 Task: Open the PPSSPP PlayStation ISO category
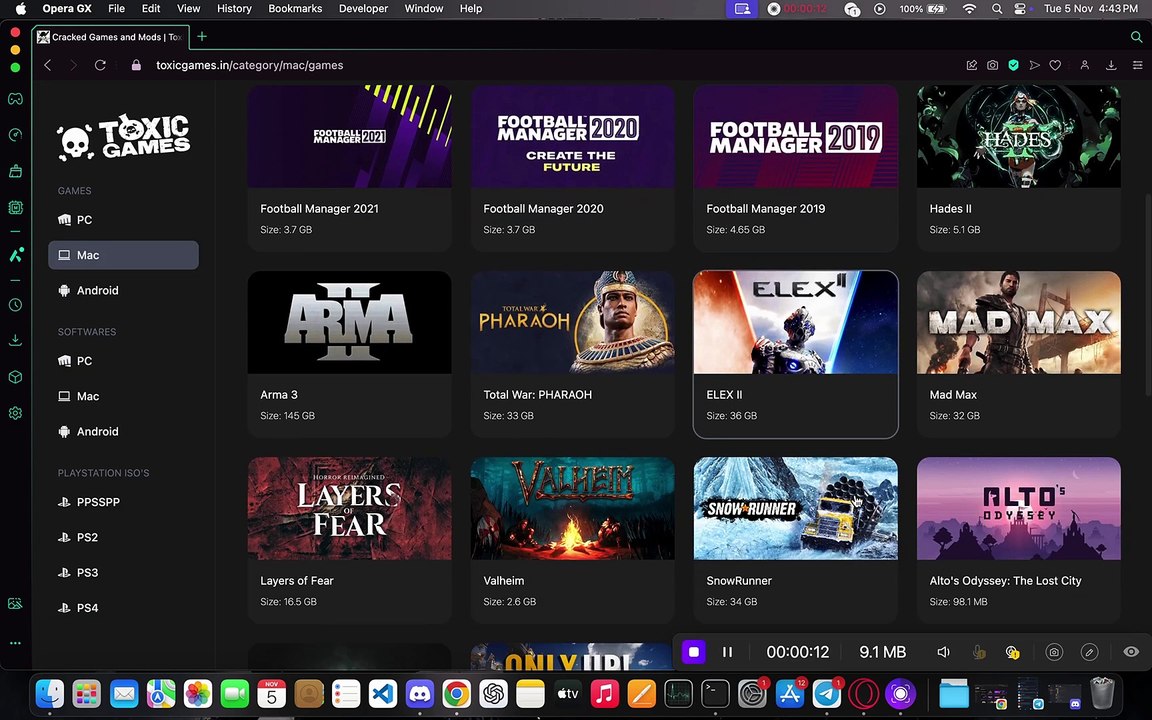[123, 502]
